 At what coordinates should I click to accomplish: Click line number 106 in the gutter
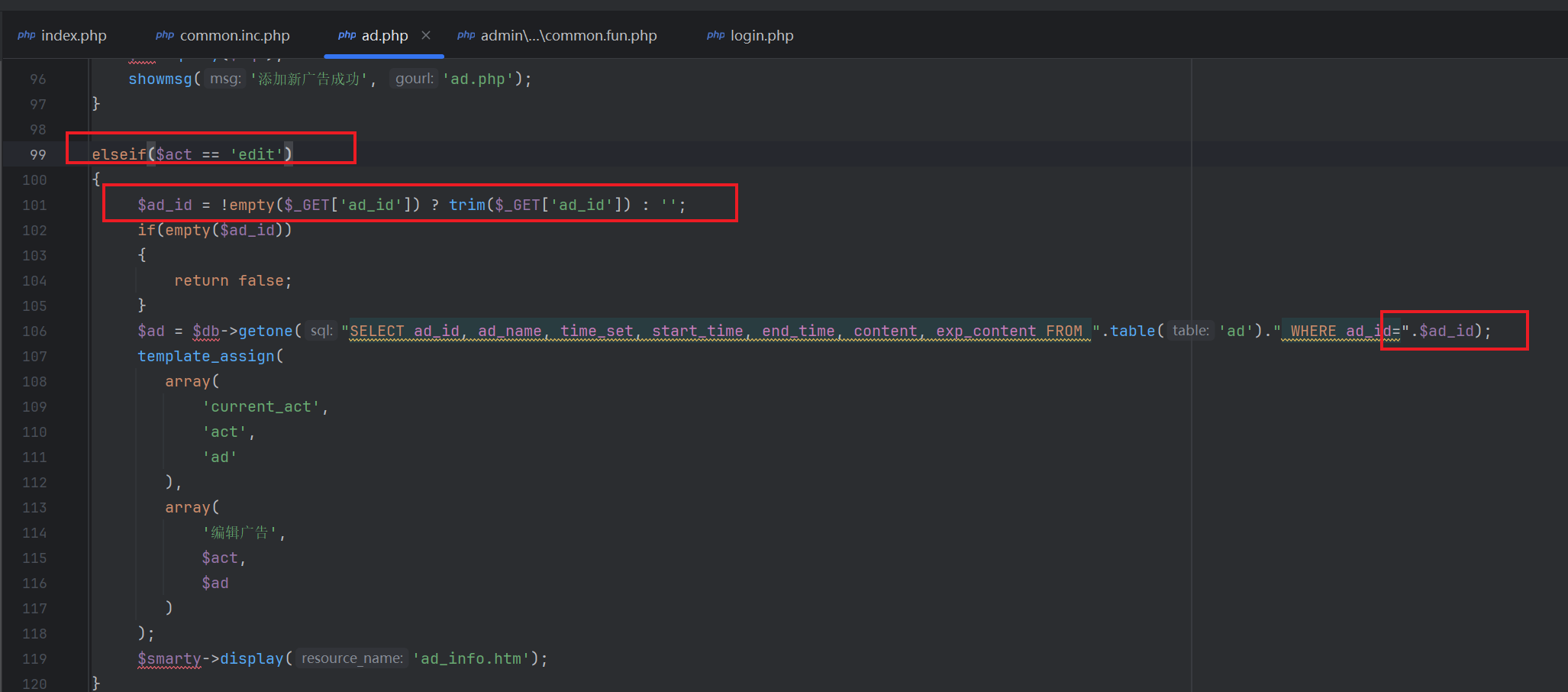(x=34, y=331)
